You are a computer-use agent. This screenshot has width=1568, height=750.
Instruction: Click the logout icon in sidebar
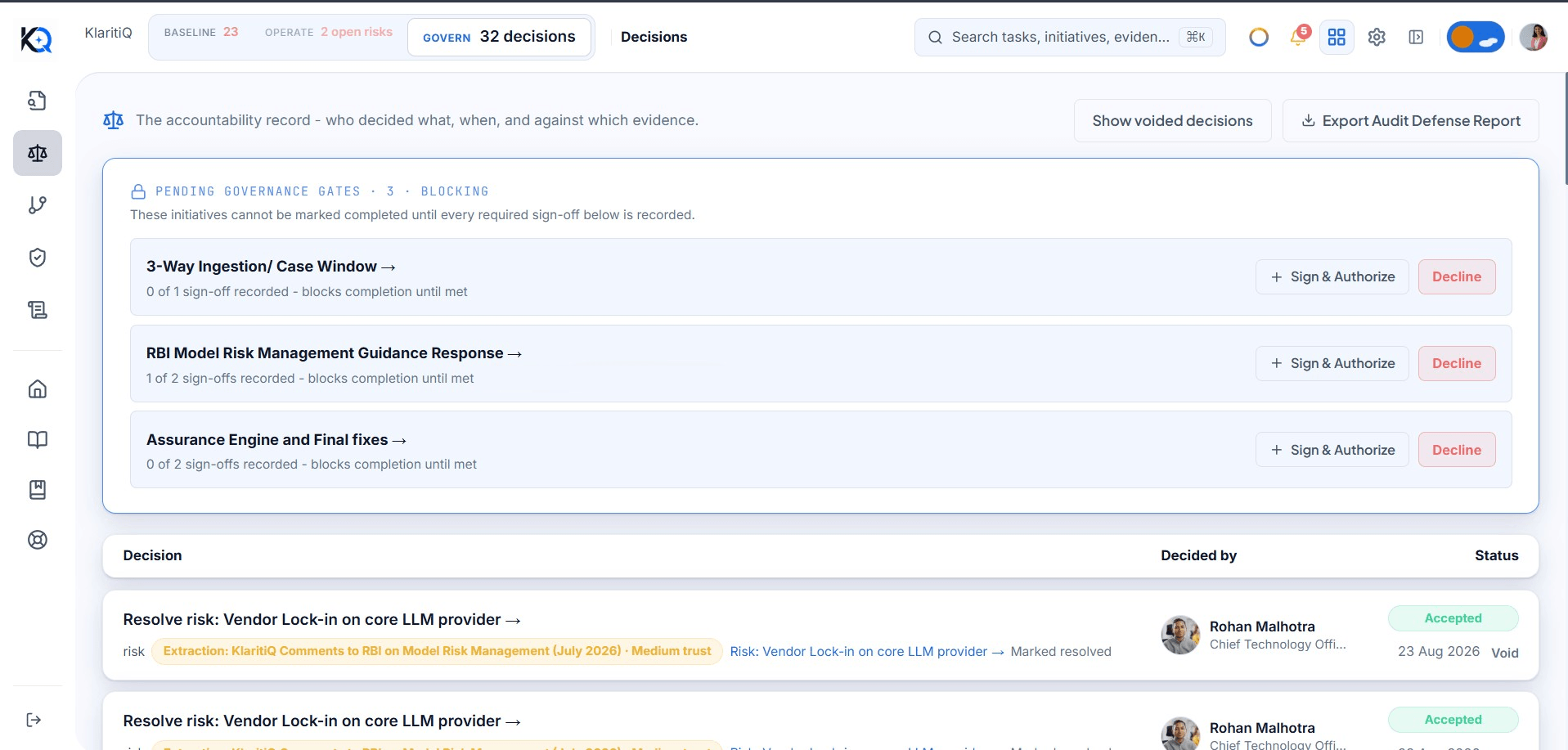(x=34, y=720)
